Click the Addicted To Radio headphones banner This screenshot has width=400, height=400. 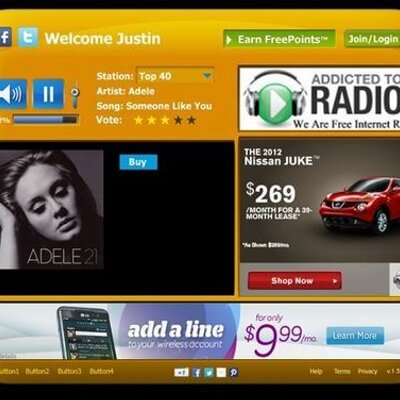(319, 99)
